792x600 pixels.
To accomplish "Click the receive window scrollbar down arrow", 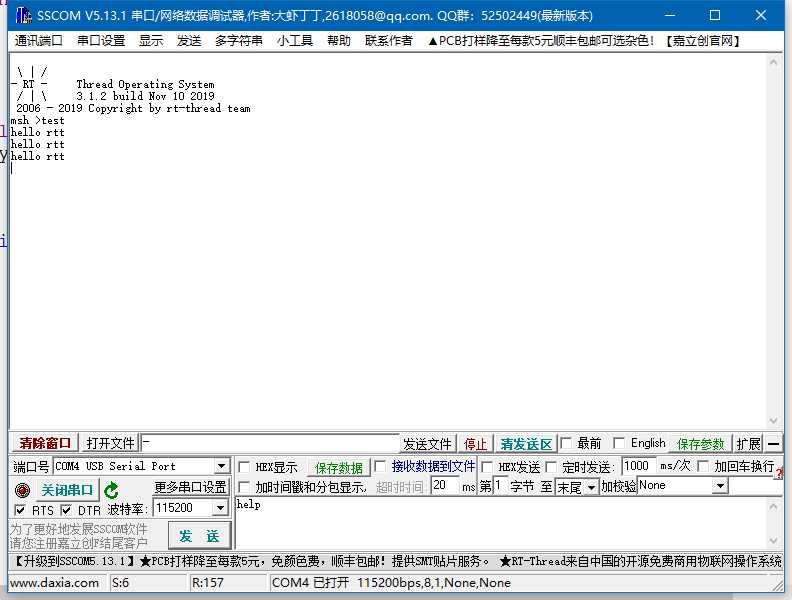I will click(773, 421).
